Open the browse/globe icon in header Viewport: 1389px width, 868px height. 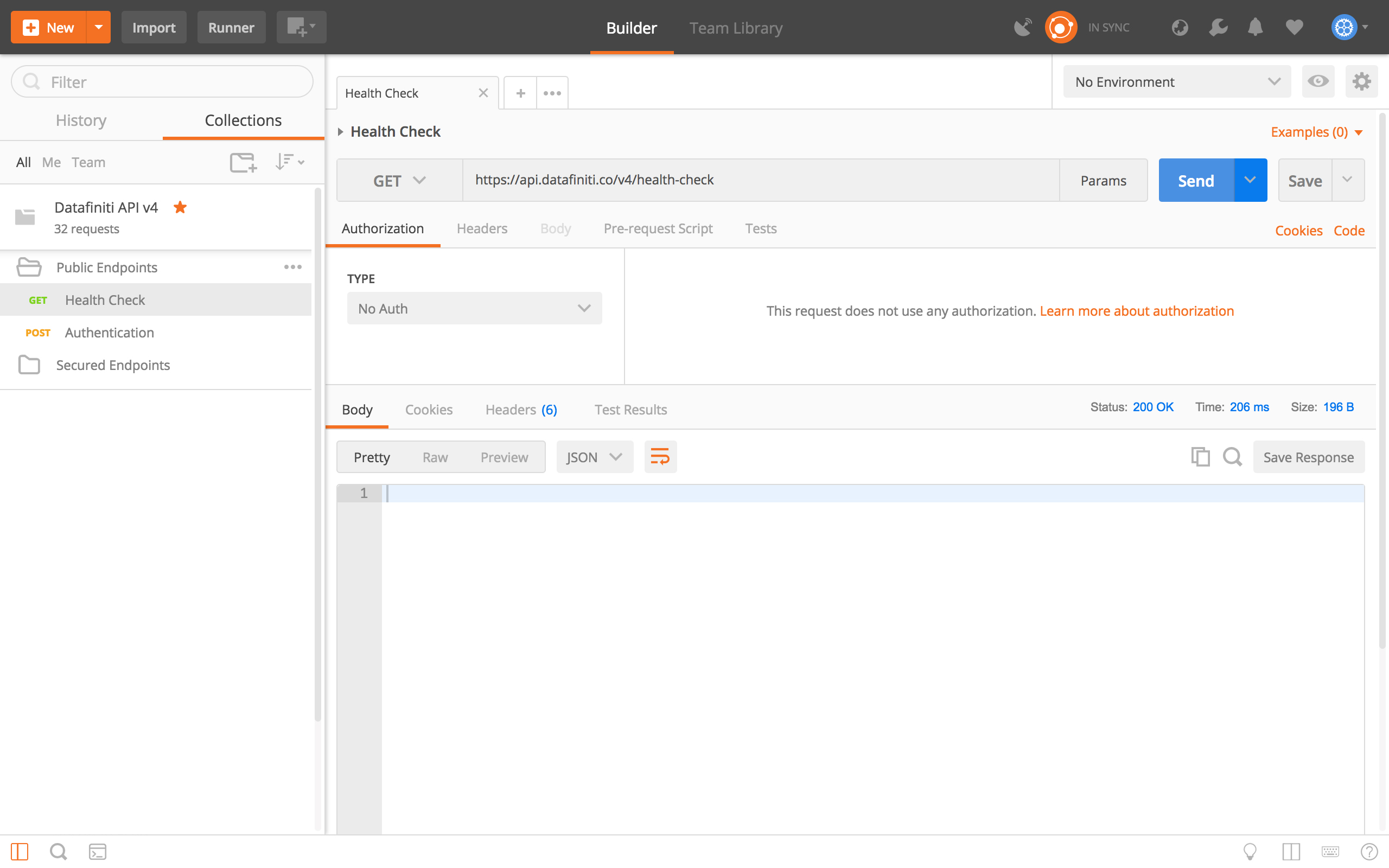(1180, 27)
